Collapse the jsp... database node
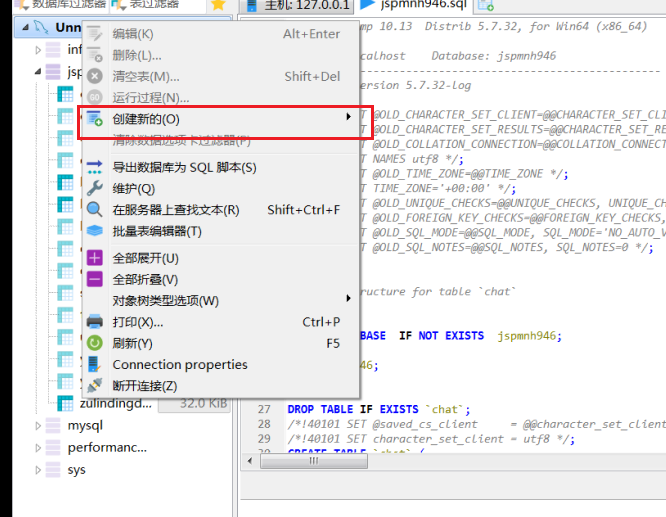 pyautogui.click(x=38, y=72)
